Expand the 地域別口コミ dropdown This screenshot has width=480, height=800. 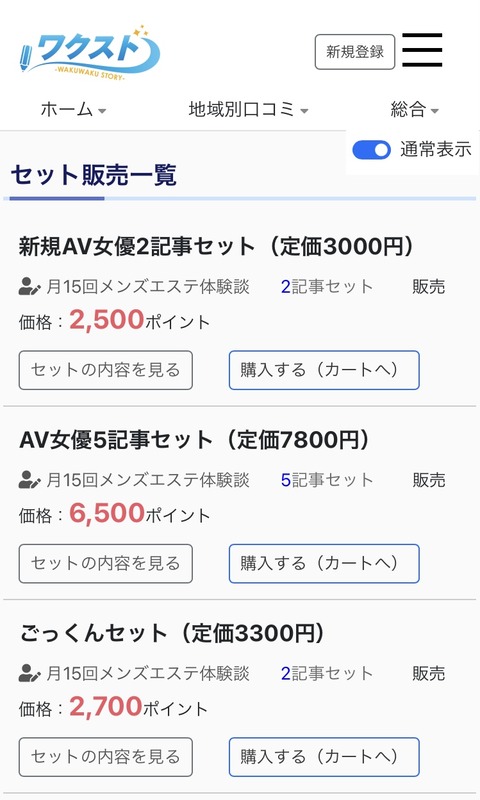(x=248, y=109)
